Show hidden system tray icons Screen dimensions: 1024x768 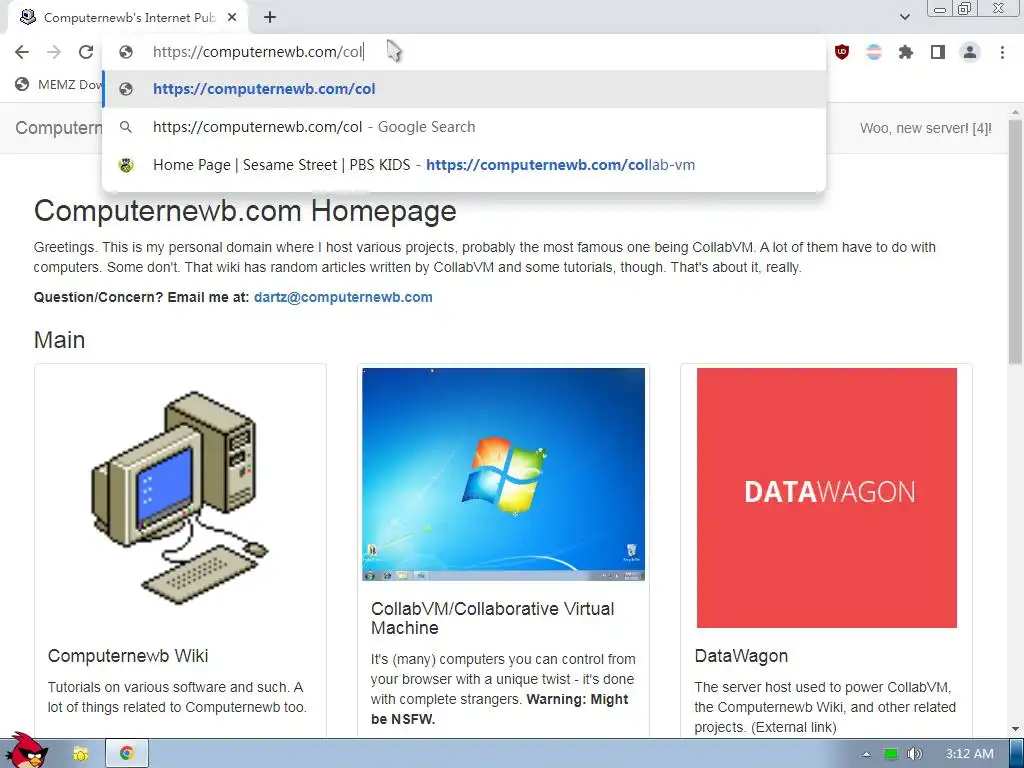coord(867,754)
